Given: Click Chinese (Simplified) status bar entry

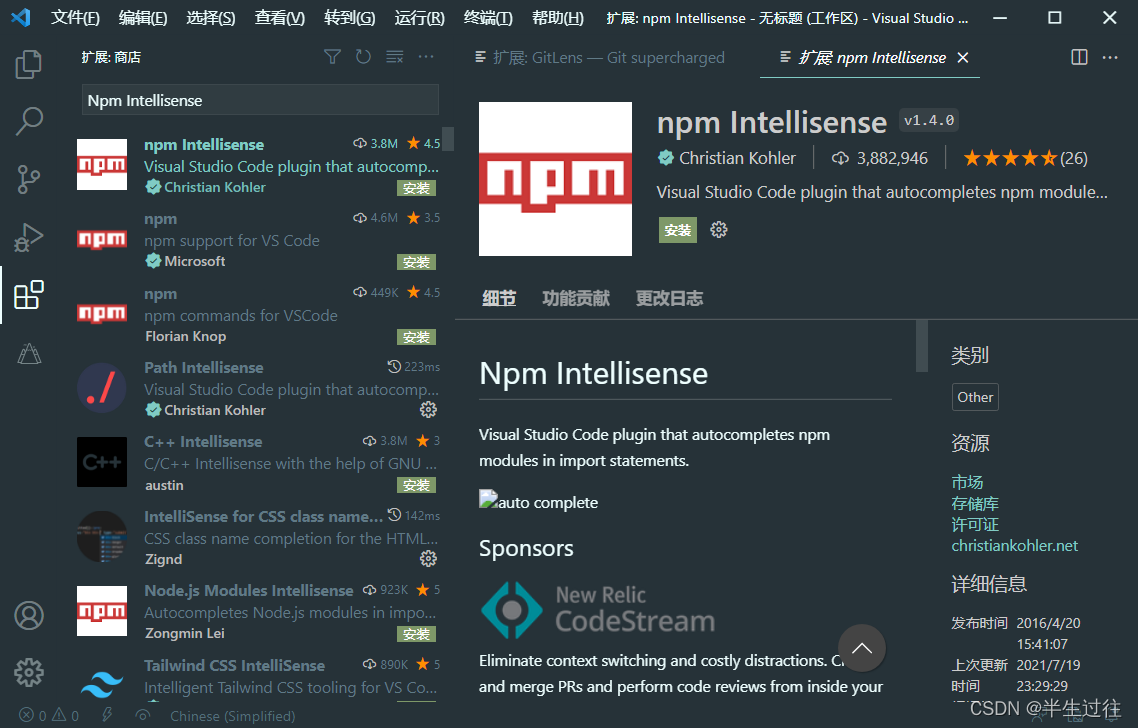Looking at the screenshot, I should click(232, 716).
